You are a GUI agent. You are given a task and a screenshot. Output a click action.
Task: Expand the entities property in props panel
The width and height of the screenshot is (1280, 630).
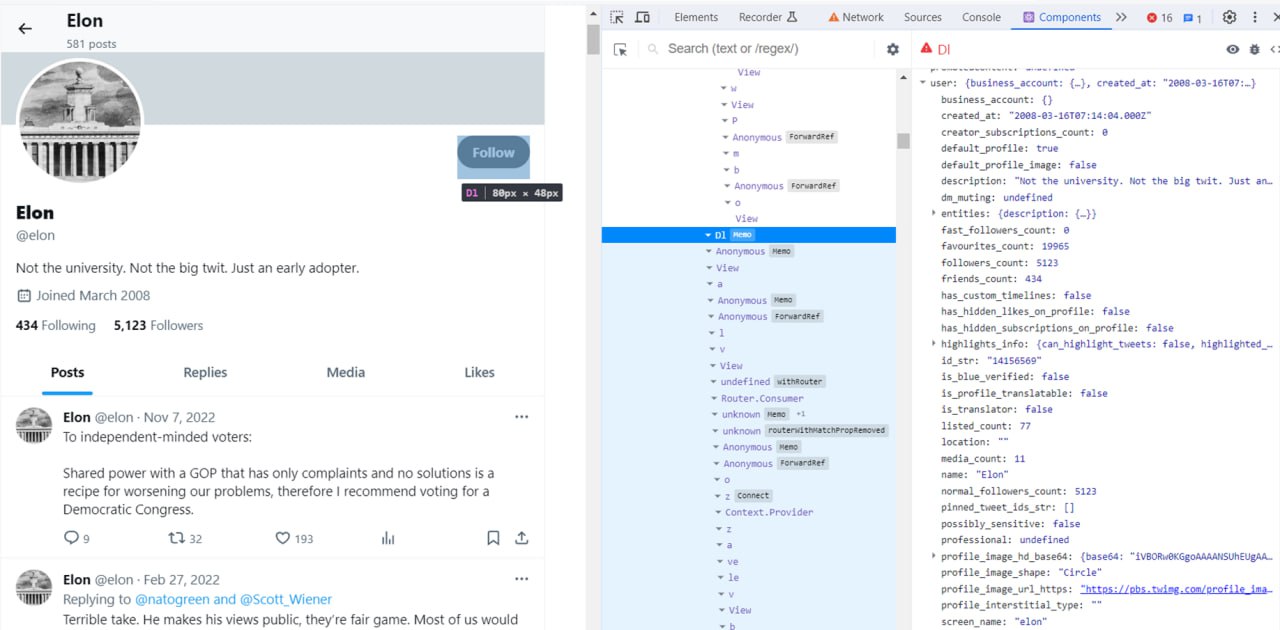934,214
